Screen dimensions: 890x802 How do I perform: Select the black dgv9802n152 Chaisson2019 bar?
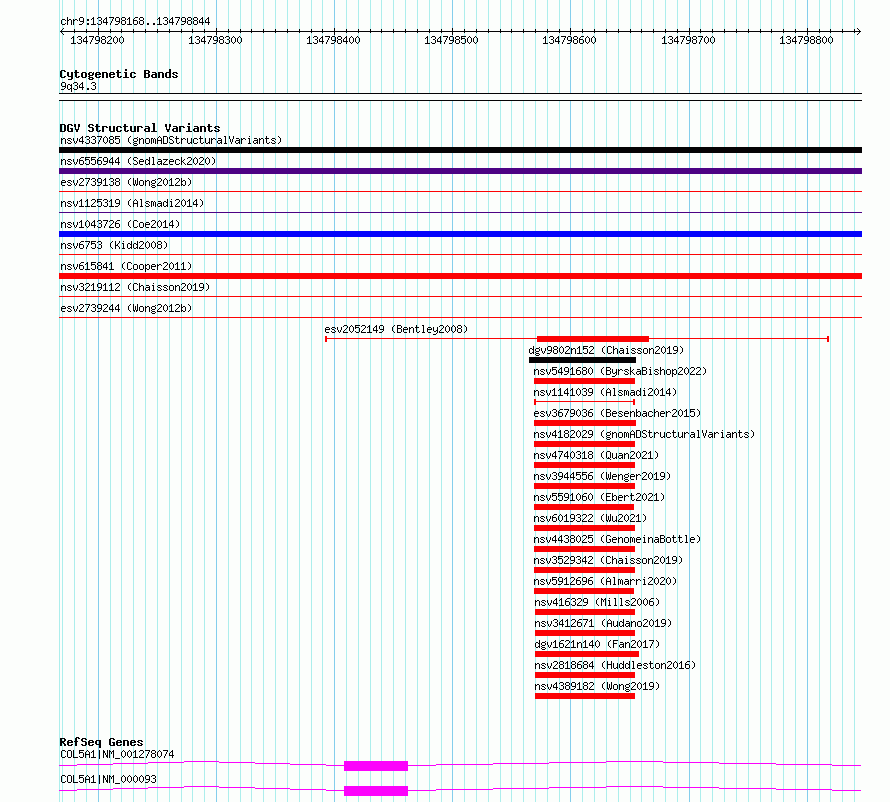[582, 360]
